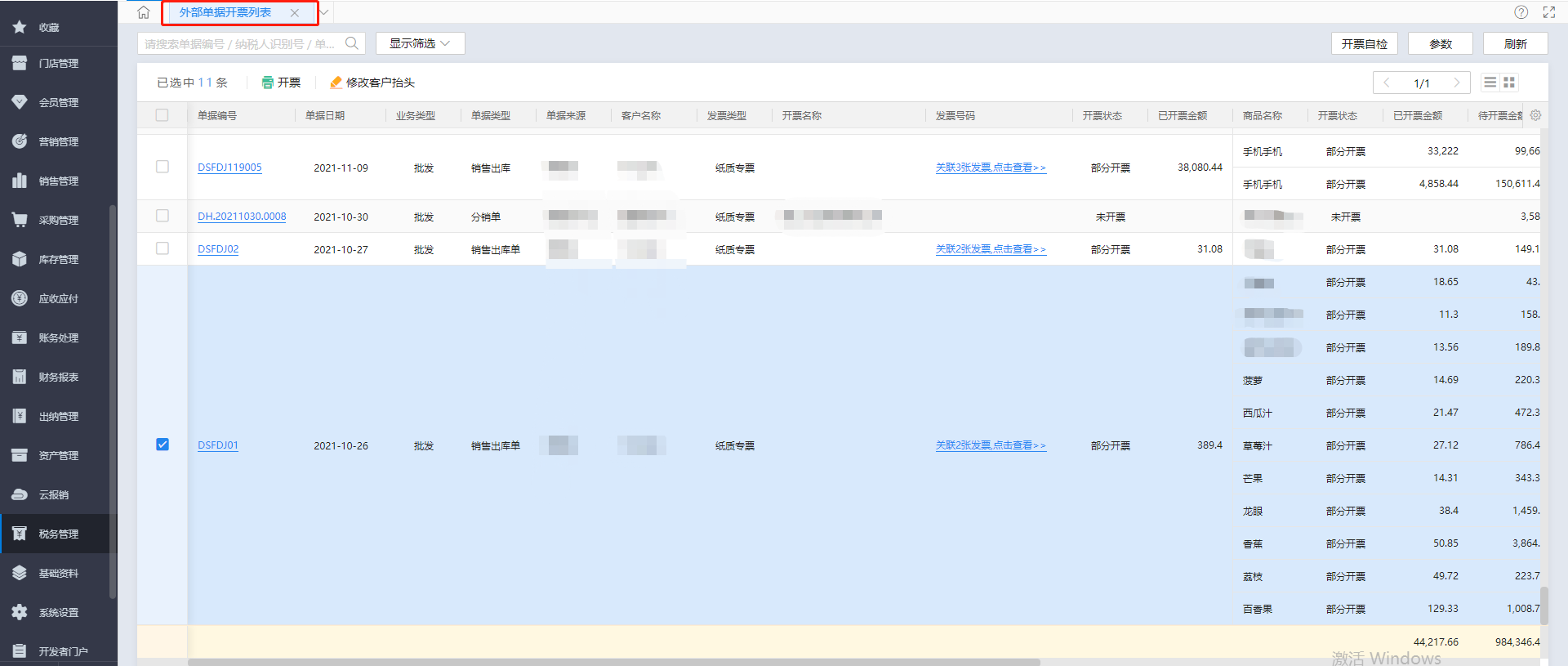Viewport: 1568px width, 666px height.
Task: Switch to grid view icon
Action: tap(1509, 83)
